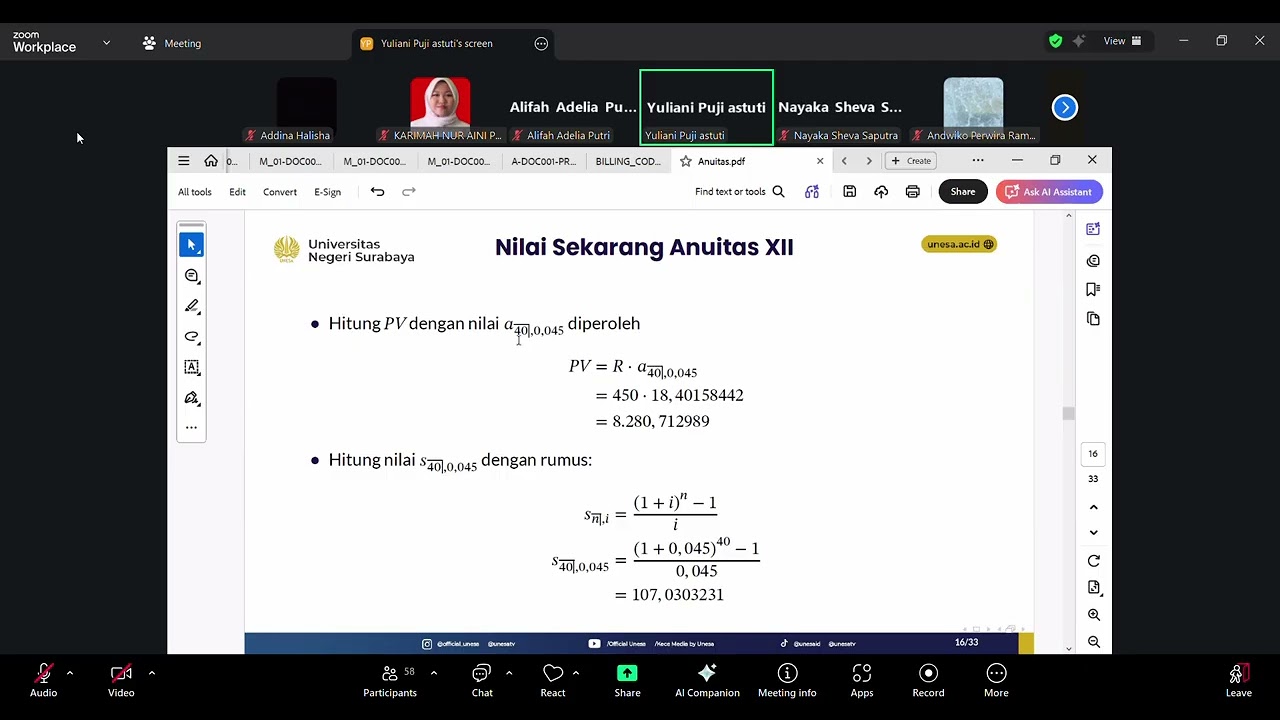Go to previous tabs arrow
1280x720 pixels.
[x=844, y=161]
